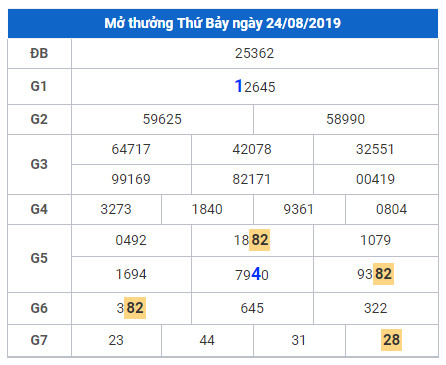Click the first prize number 12645
This screenshot has width=446, height=365.
tap(255, 86)
